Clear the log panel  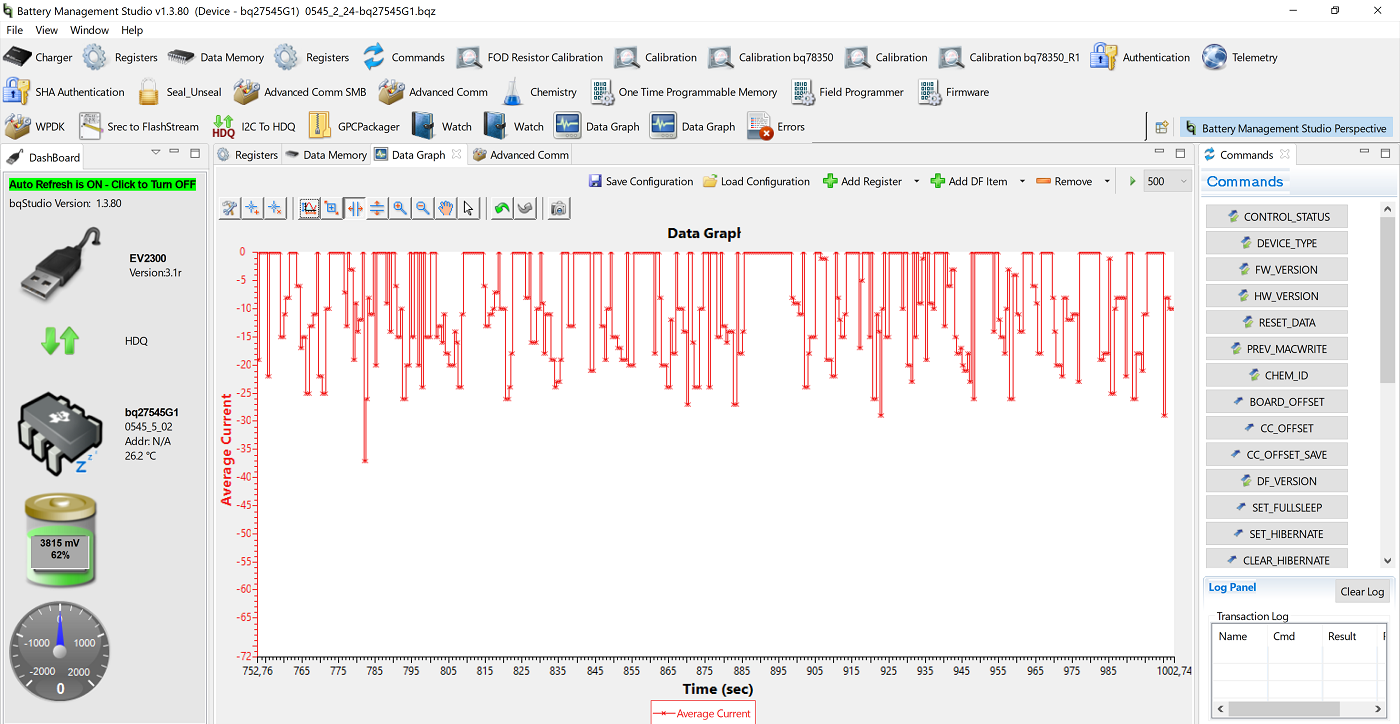1362,591
